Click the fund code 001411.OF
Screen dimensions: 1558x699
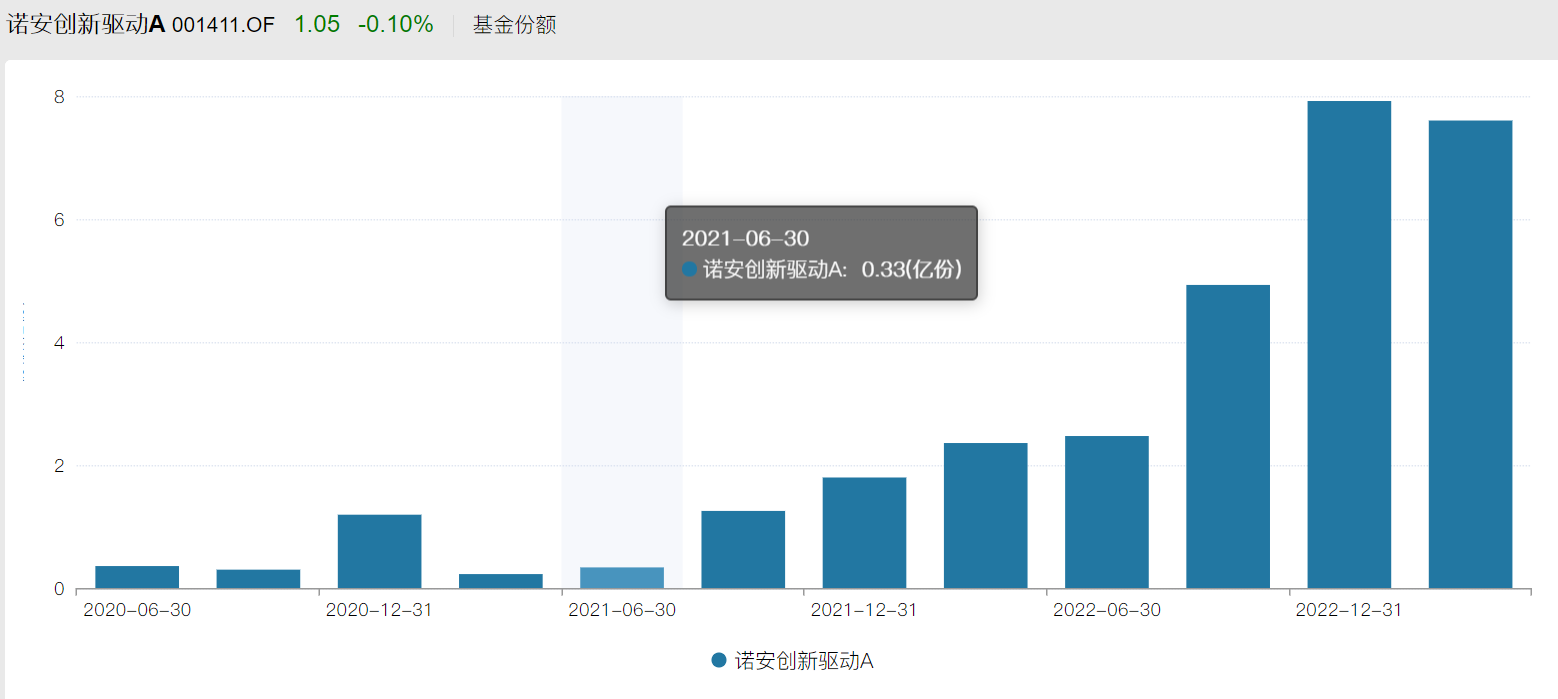coord(223,26)
